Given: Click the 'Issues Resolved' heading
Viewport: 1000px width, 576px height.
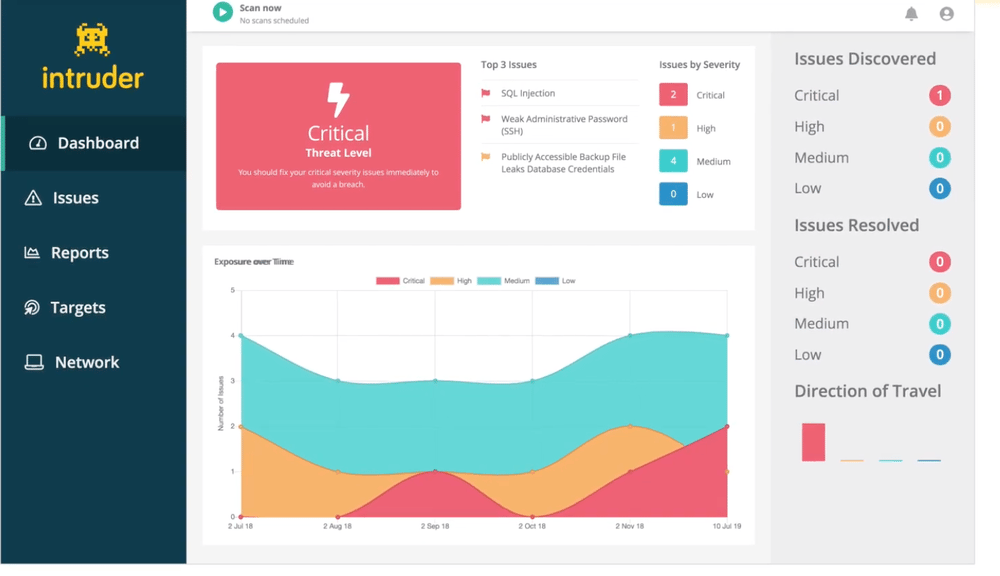Looking at the screenshot, I should pos(857,225).
